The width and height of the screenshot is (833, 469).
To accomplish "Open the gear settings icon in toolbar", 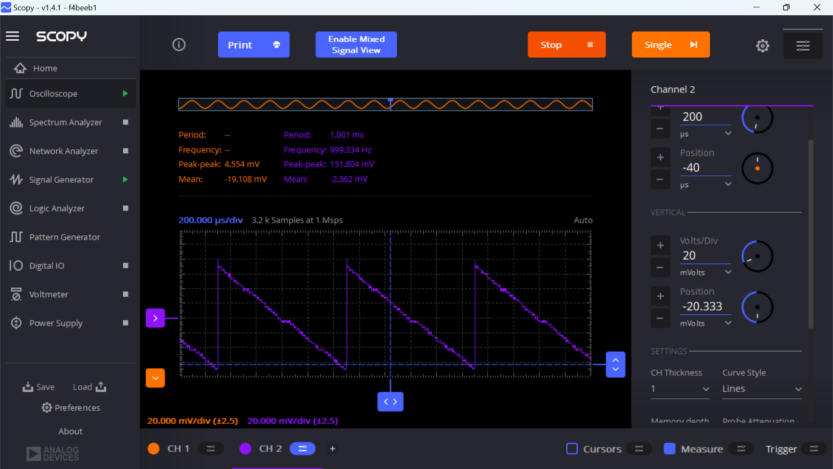I will tap(762, 45).
